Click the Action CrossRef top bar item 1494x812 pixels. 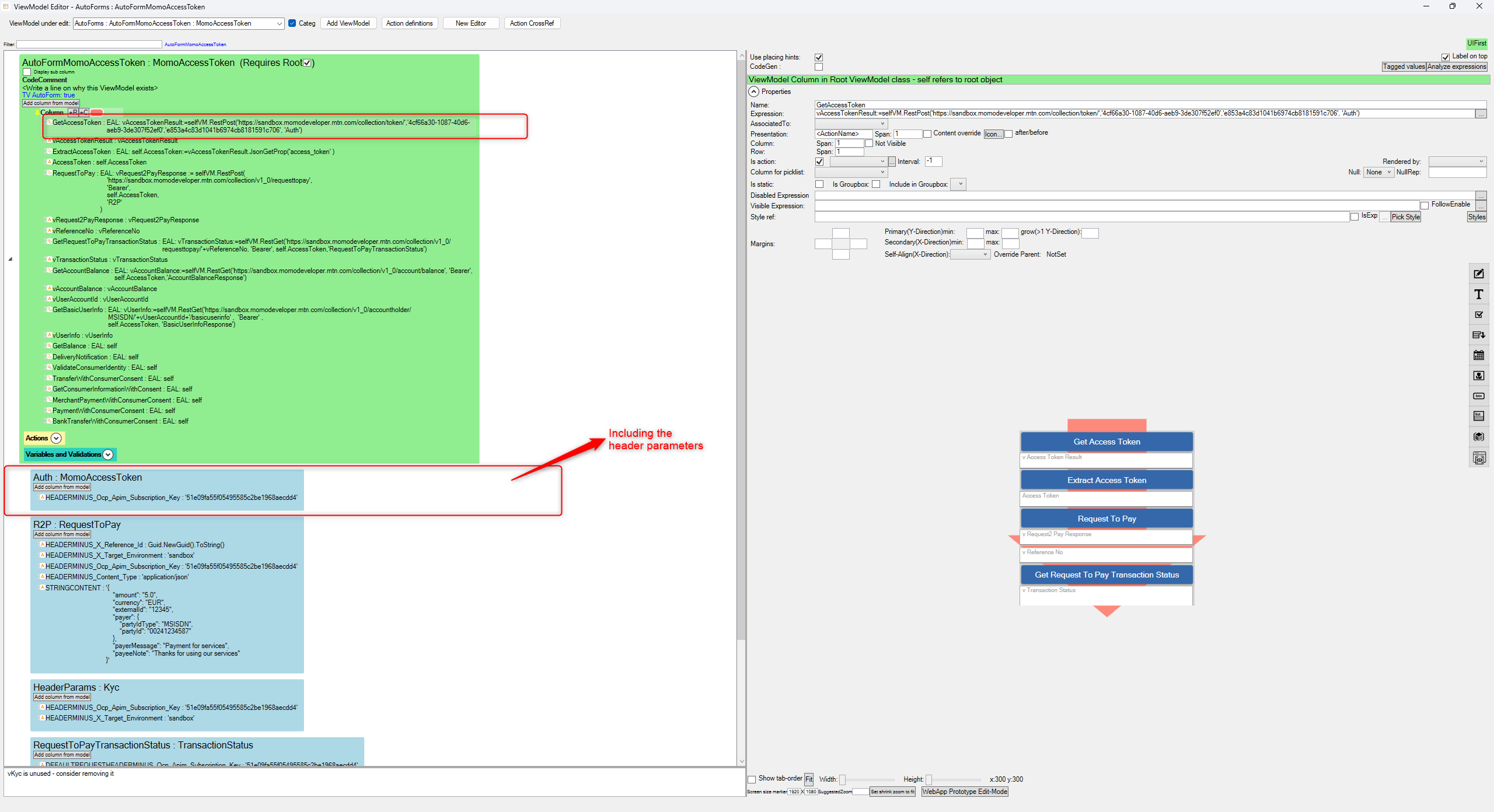531,23
